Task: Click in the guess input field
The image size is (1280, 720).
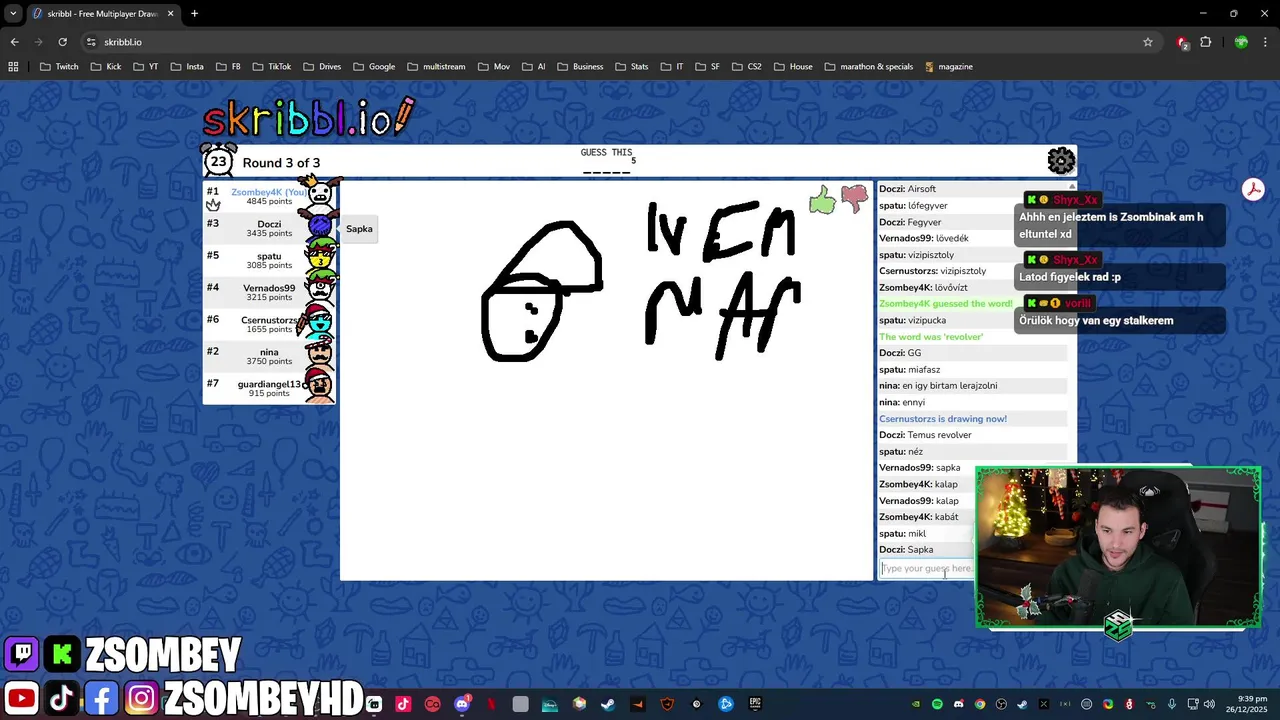Action: pos(926,568)
